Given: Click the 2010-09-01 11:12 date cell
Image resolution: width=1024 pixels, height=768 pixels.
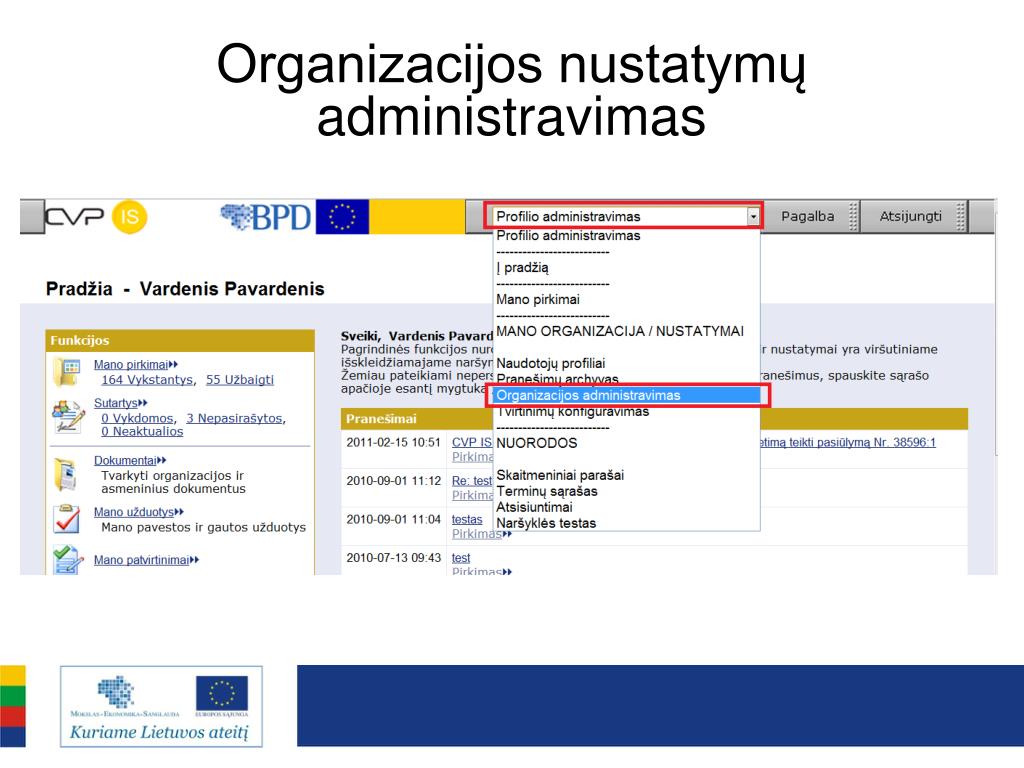Looking at the screenshot, I should [393, 481].
